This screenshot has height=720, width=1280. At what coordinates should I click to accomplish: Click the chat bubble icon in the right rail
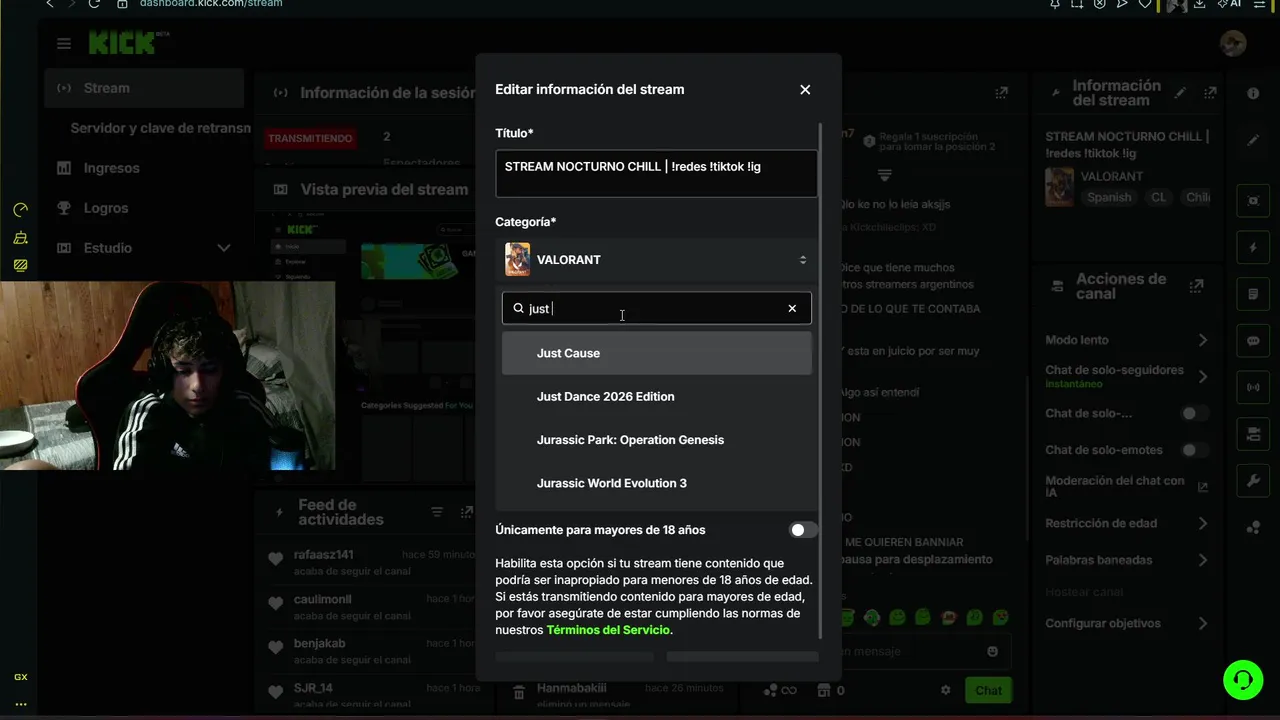point(1253,341)
